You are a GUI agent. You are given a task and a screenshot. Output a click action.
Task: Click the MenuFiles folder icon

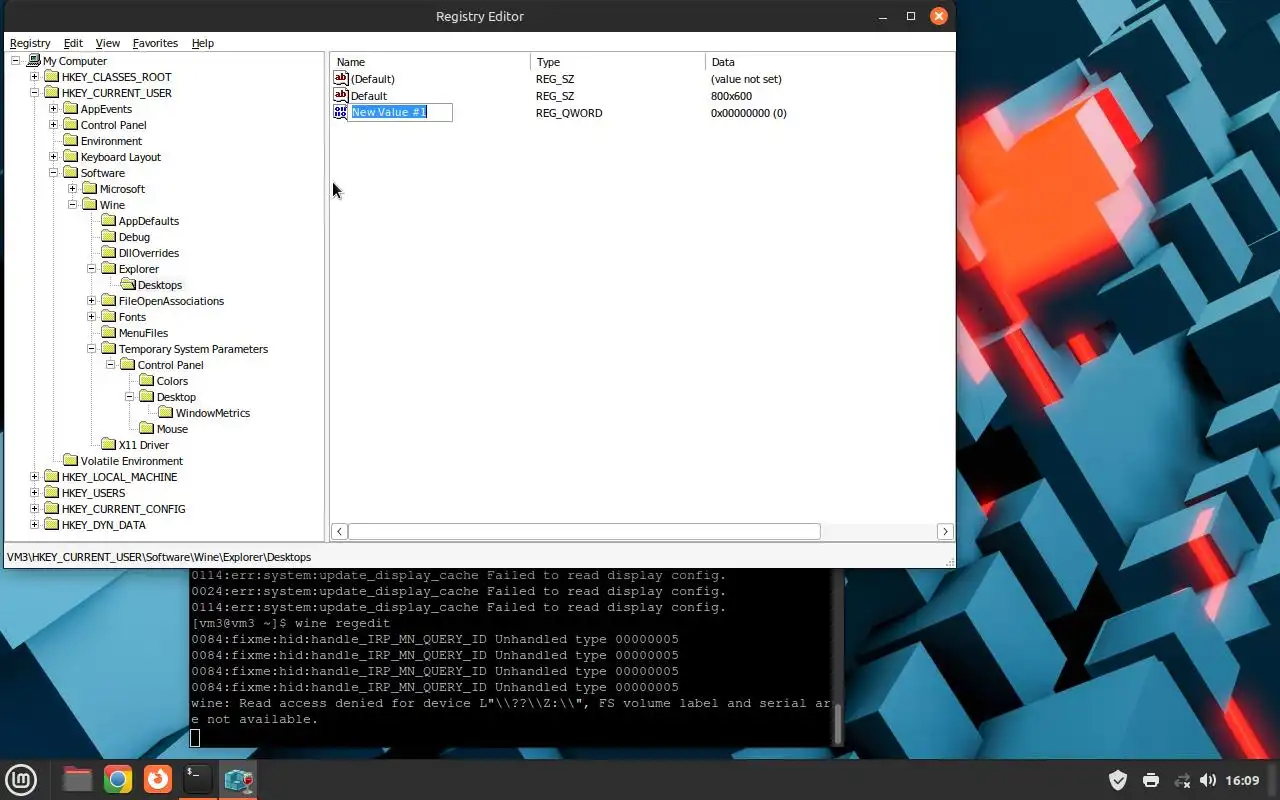109,333
